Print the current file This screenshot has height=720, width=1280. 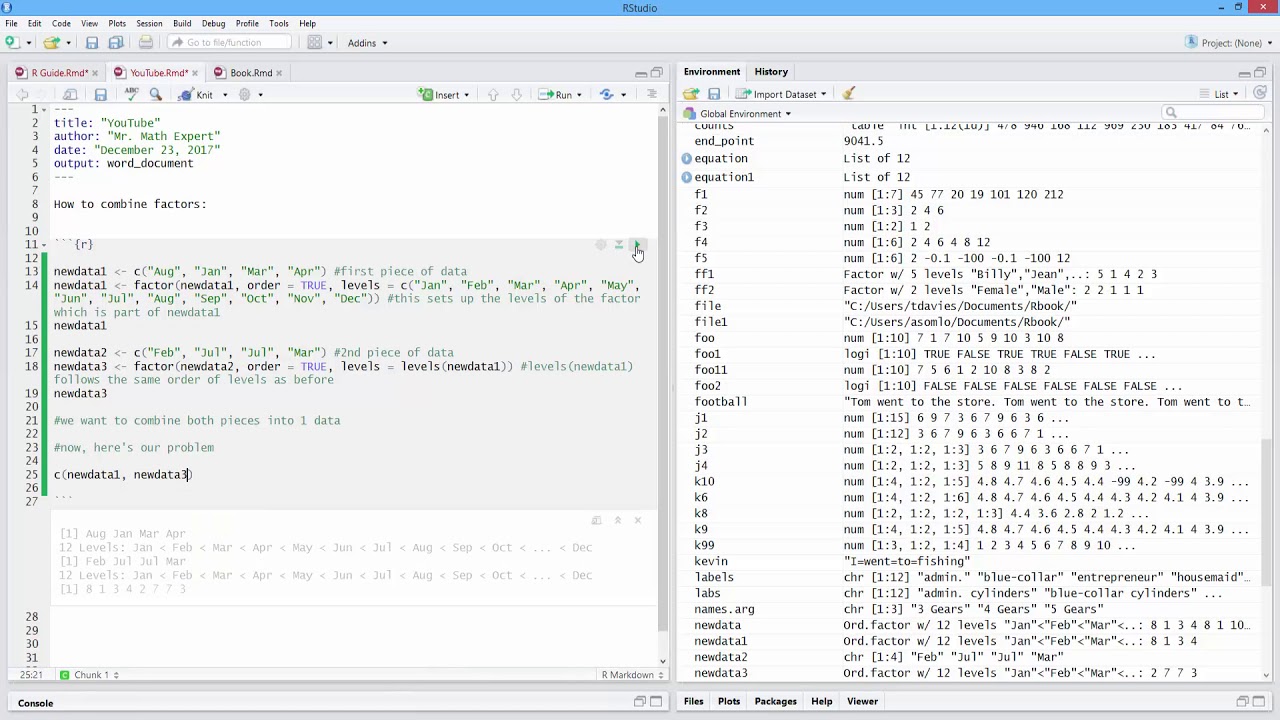point(146,43)
